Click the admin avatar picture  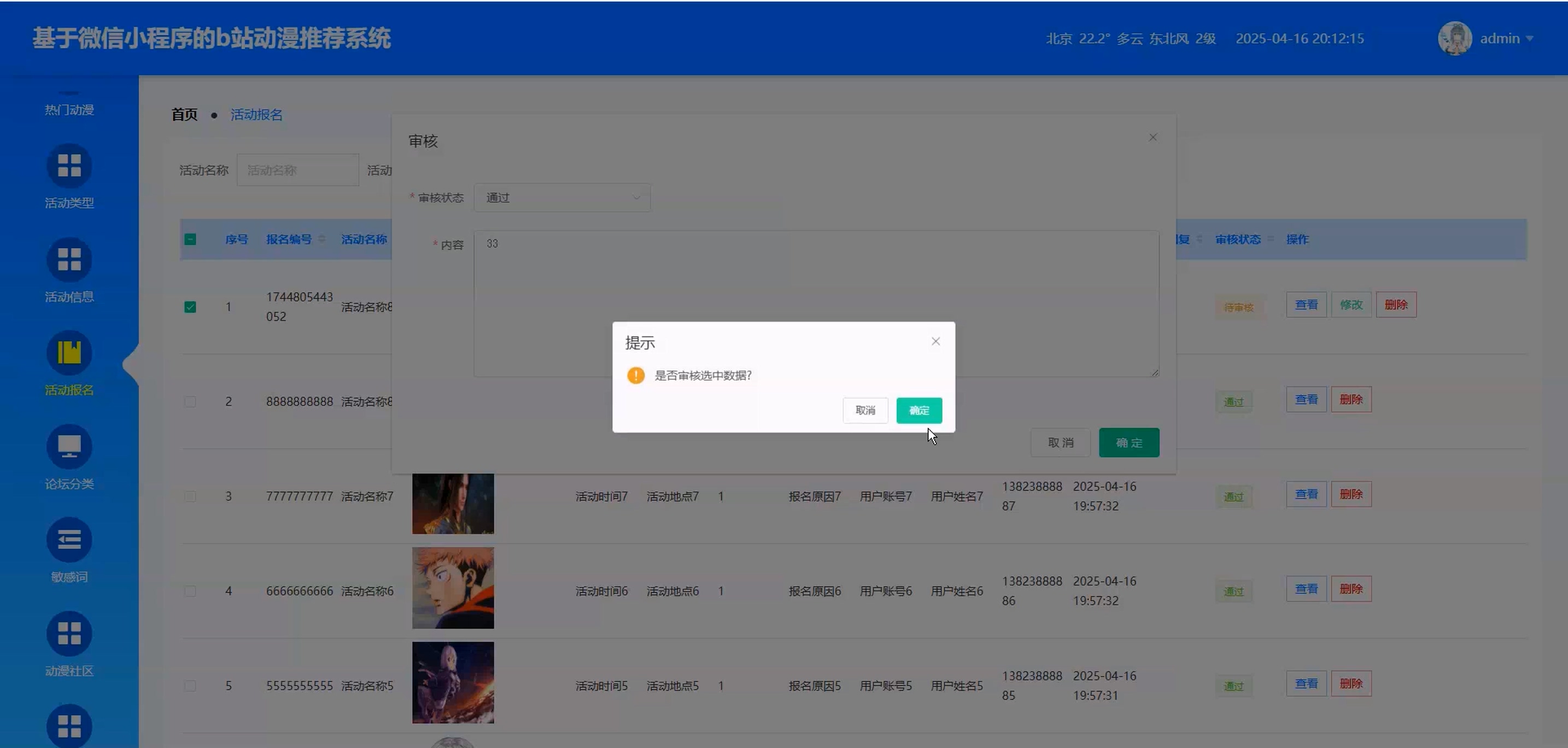pyautogui.click(x=1454, y=38)
